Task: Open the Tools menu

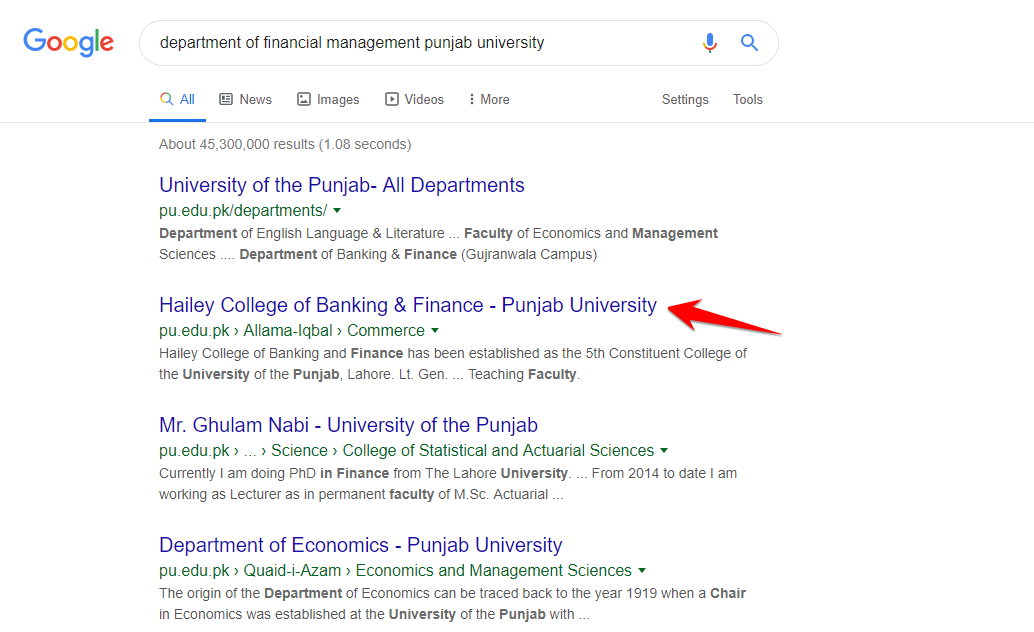Action: click(748, 100)
